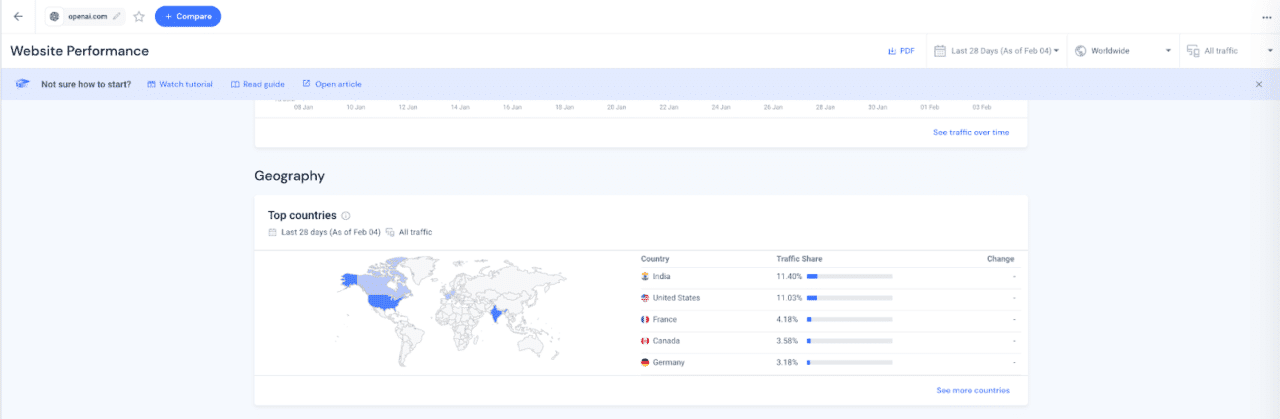Click the Compare button
The image size is (1280, 419).
pos(188,16)
